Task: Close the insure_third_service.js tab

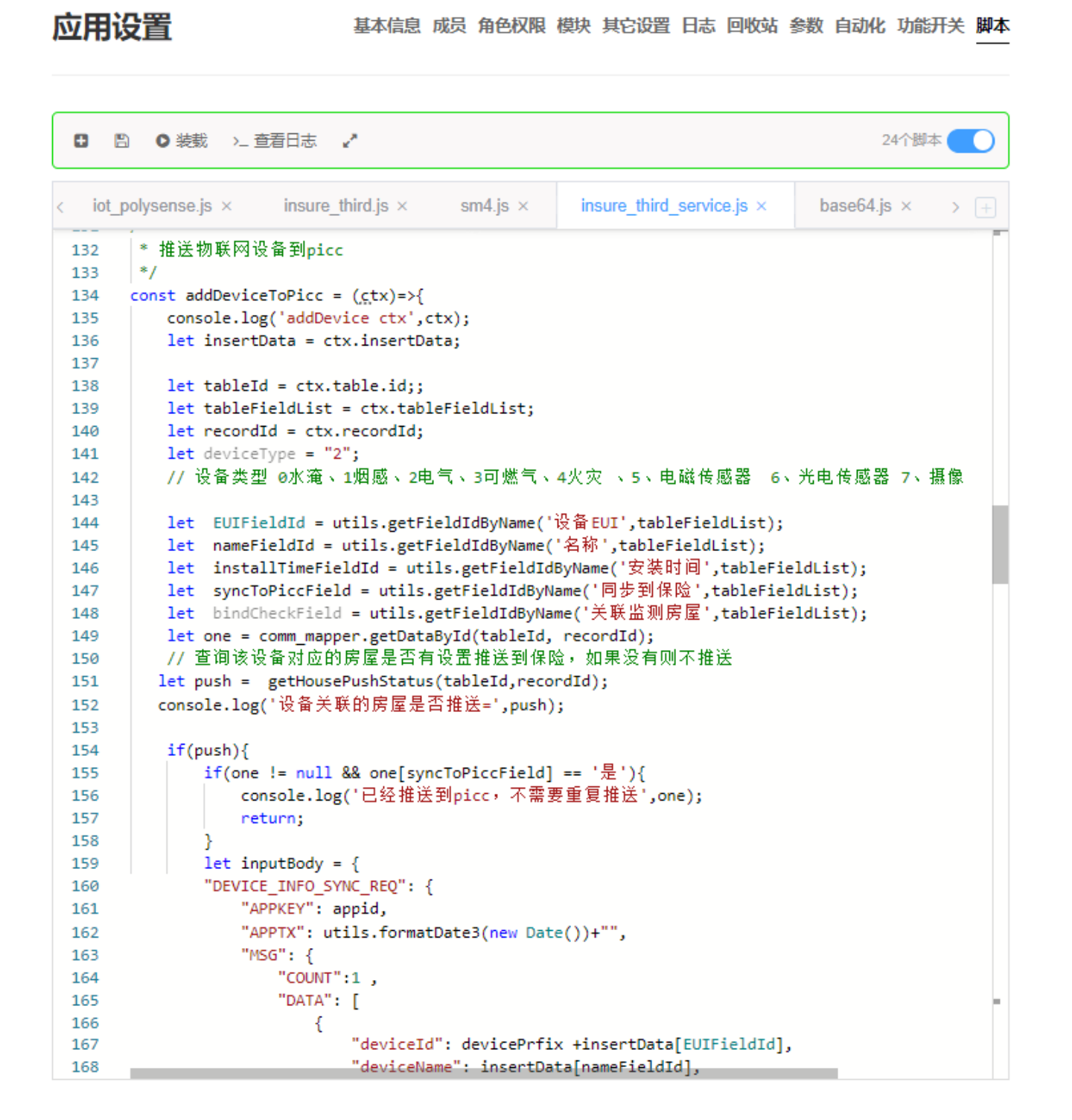Action: tap(761, 206)
